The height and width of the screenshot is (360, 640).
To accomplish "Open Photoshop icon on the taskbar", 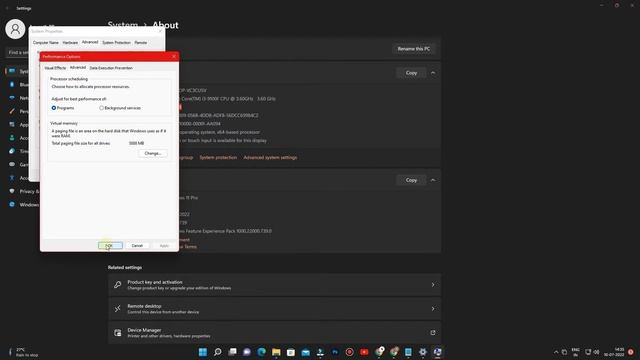I will pos(335,352).
